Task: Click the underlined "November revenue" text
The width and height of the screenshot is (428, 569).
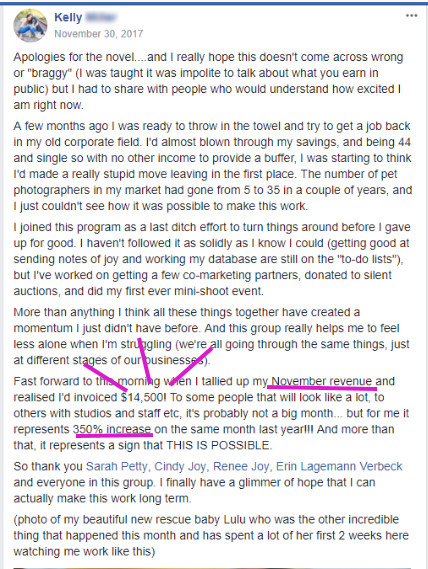Action: click(x=322, y=381)
